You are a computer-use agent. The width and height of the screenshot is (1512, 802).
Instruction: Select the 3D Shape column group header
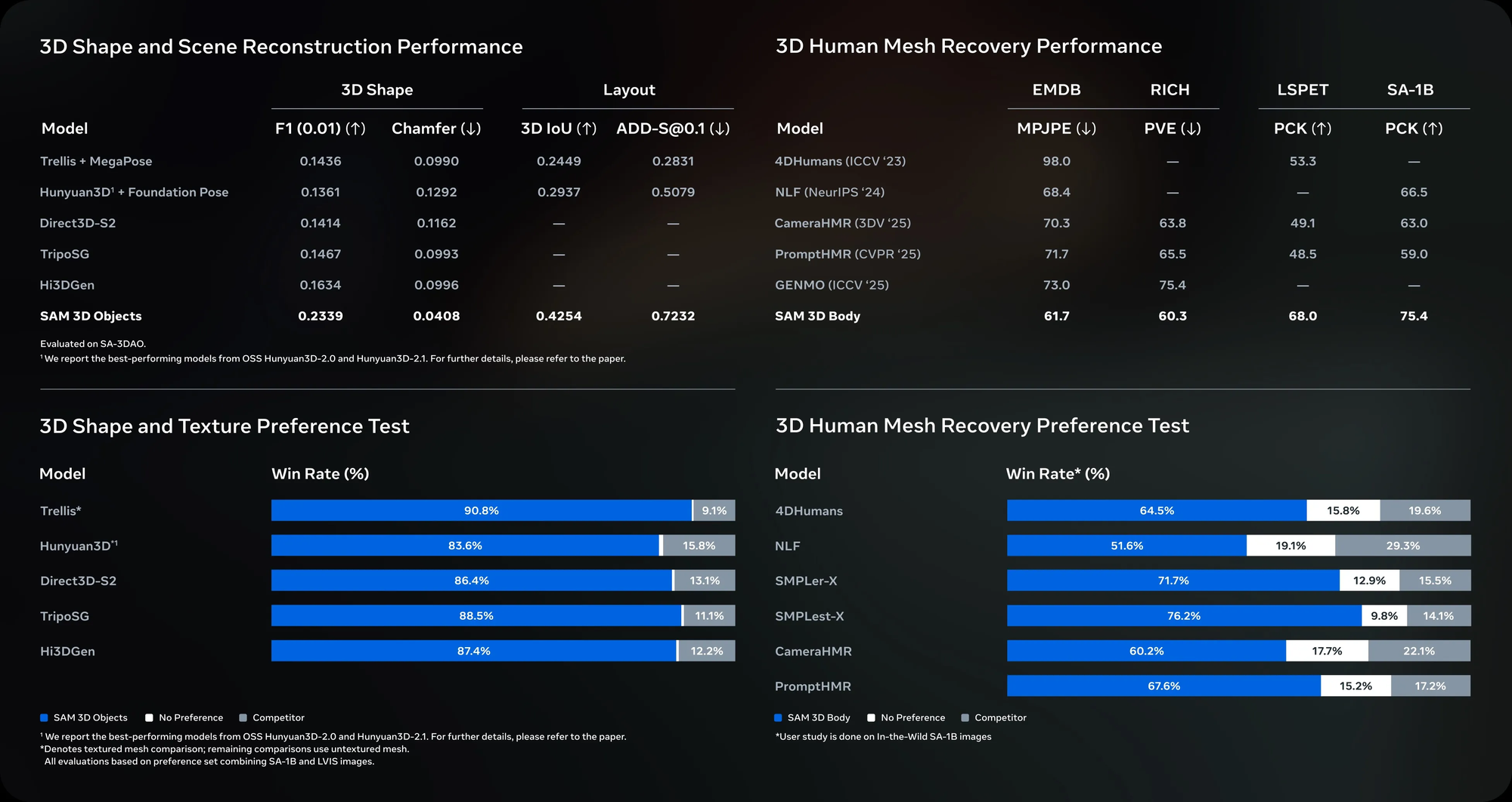pos(376,90)
